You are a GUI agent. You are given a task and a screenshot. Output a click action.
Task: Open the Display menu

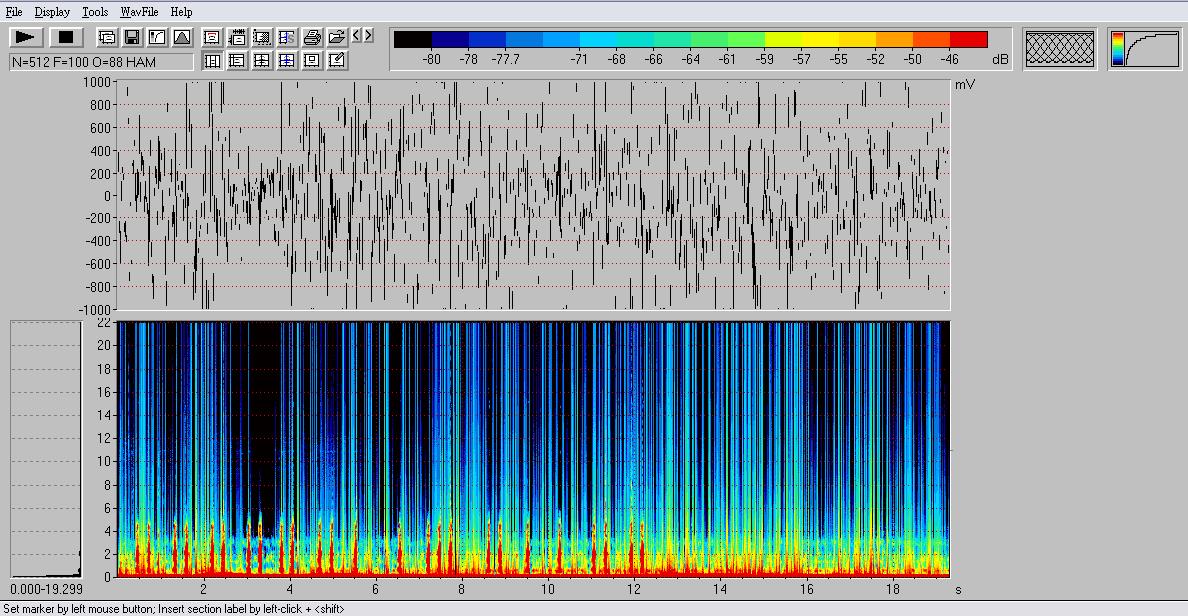(x=52, y=12)
